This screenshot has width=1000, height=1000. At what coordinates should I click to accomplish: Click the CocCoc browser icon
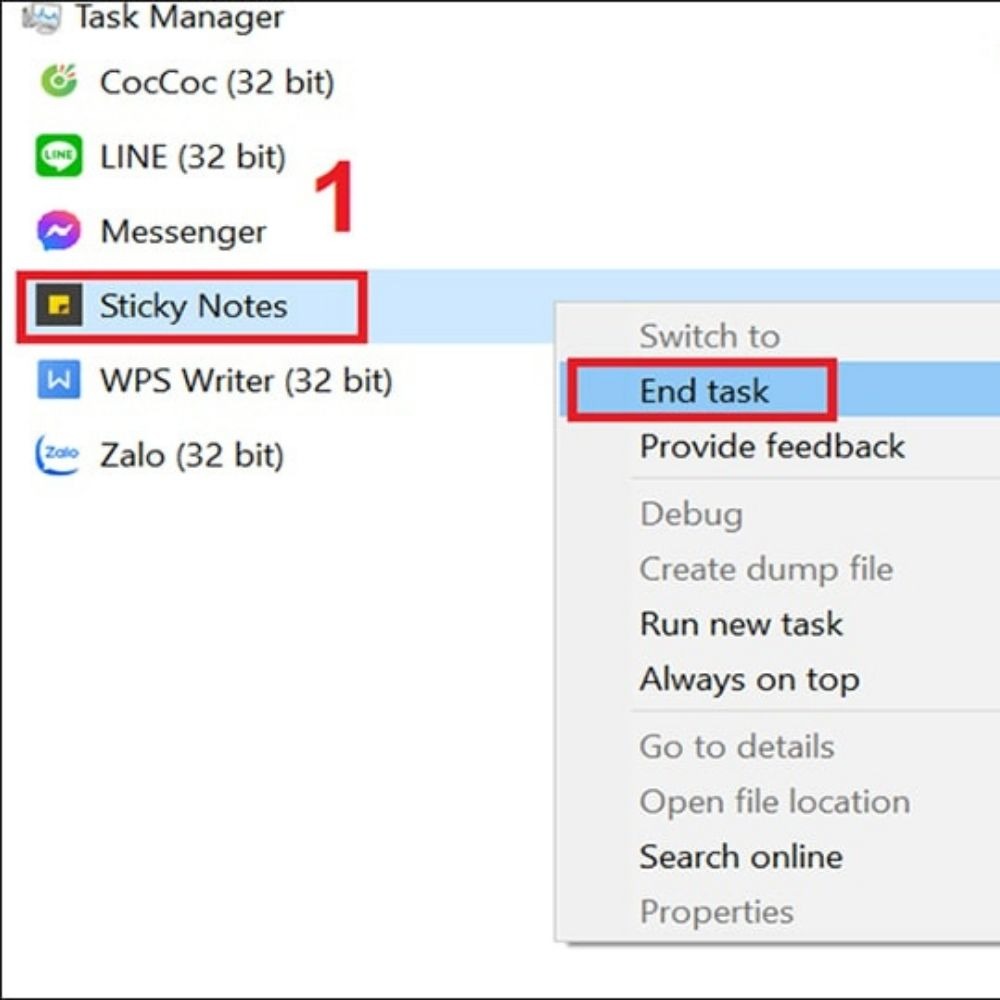58,81
